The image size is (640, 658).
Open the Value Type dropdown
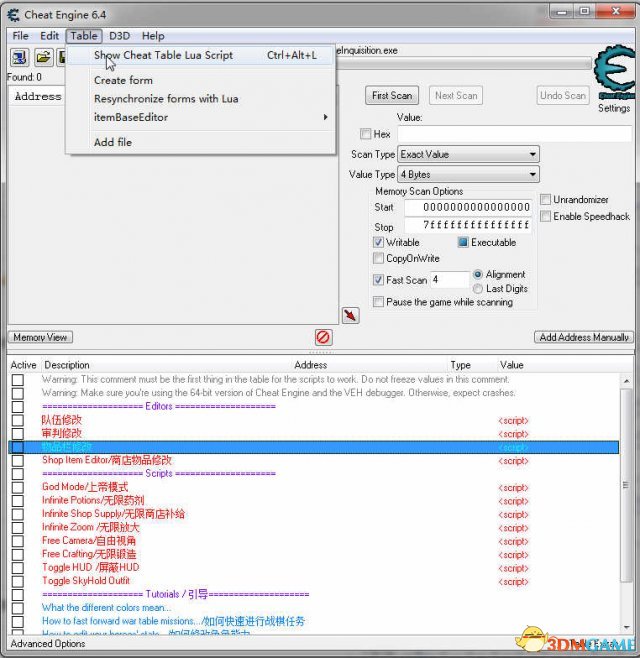click(468, 174)
